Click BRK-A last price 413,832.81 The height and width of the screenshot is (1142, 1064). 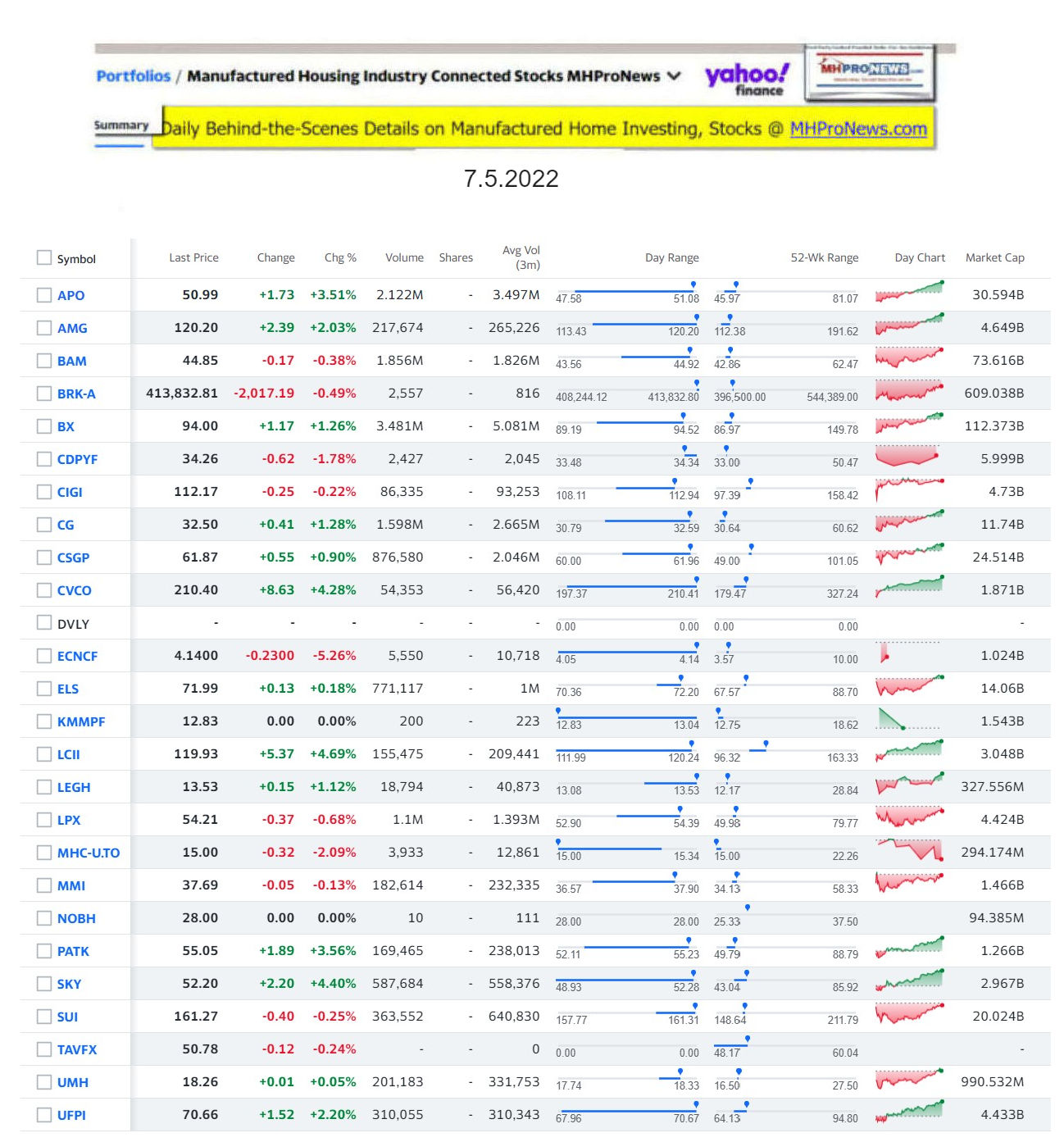(182, 393)
